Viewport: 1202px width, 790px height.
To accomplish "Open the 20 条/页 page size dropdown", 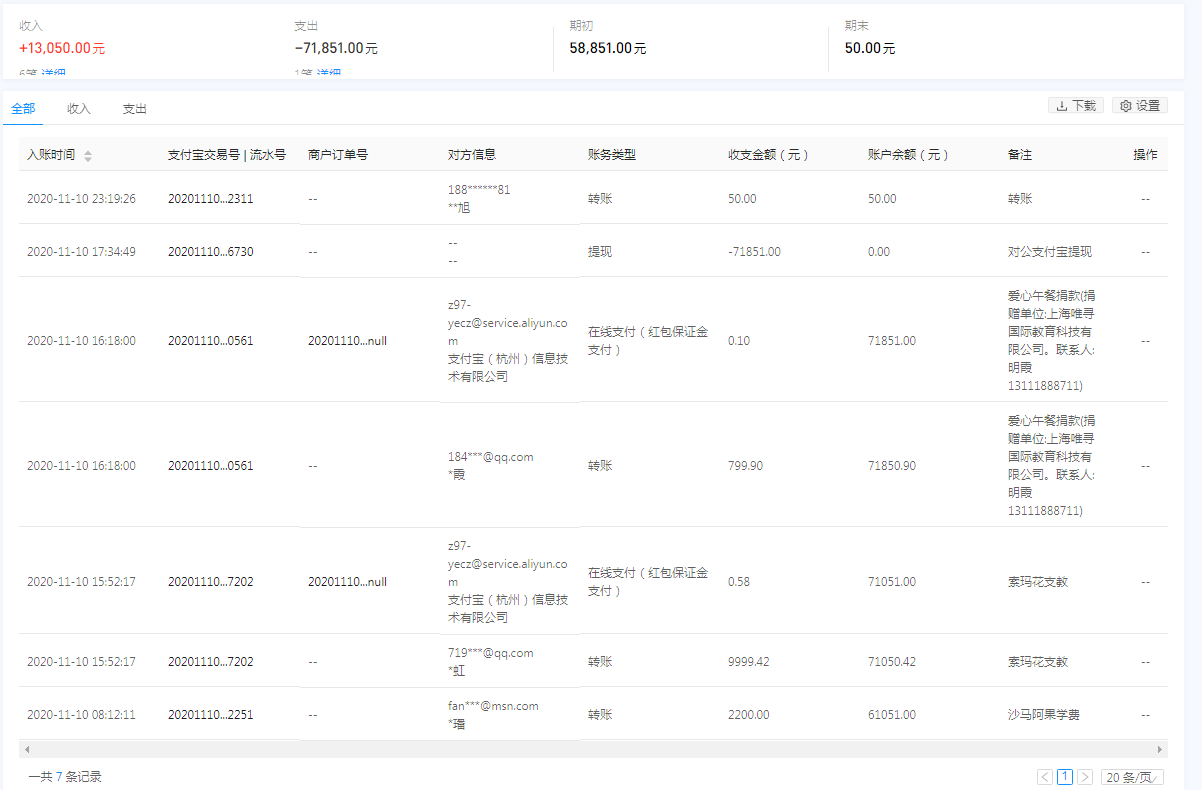I will click(x=1132, y=777).
